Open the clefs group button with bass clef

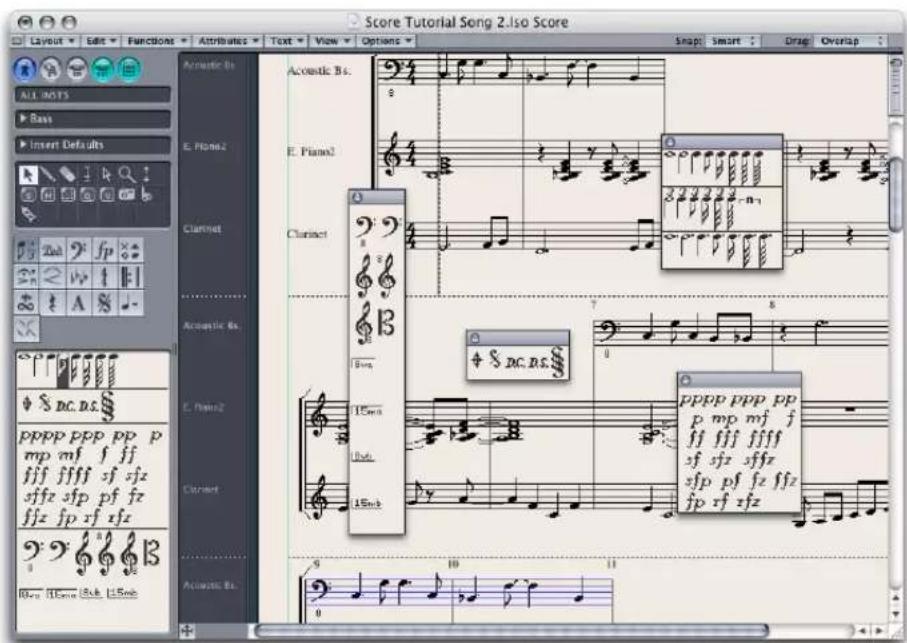(78, 250)
